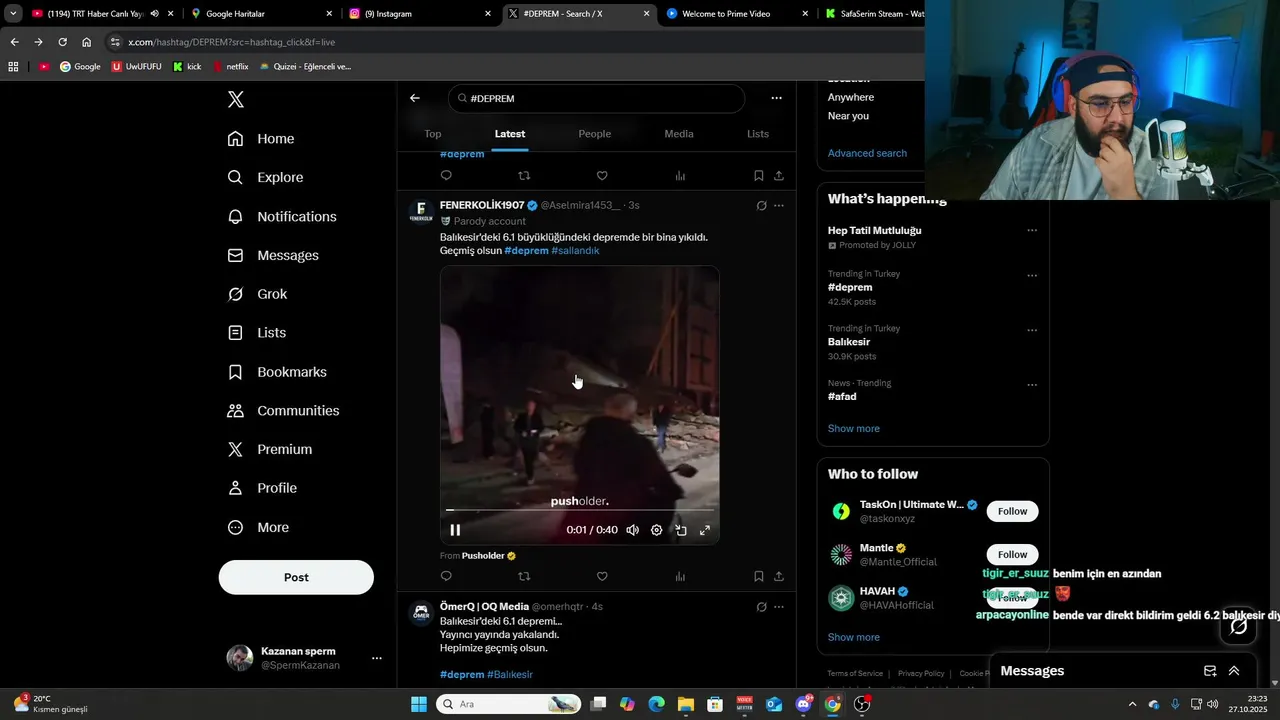Click Show more under trends

click(854, 428)
